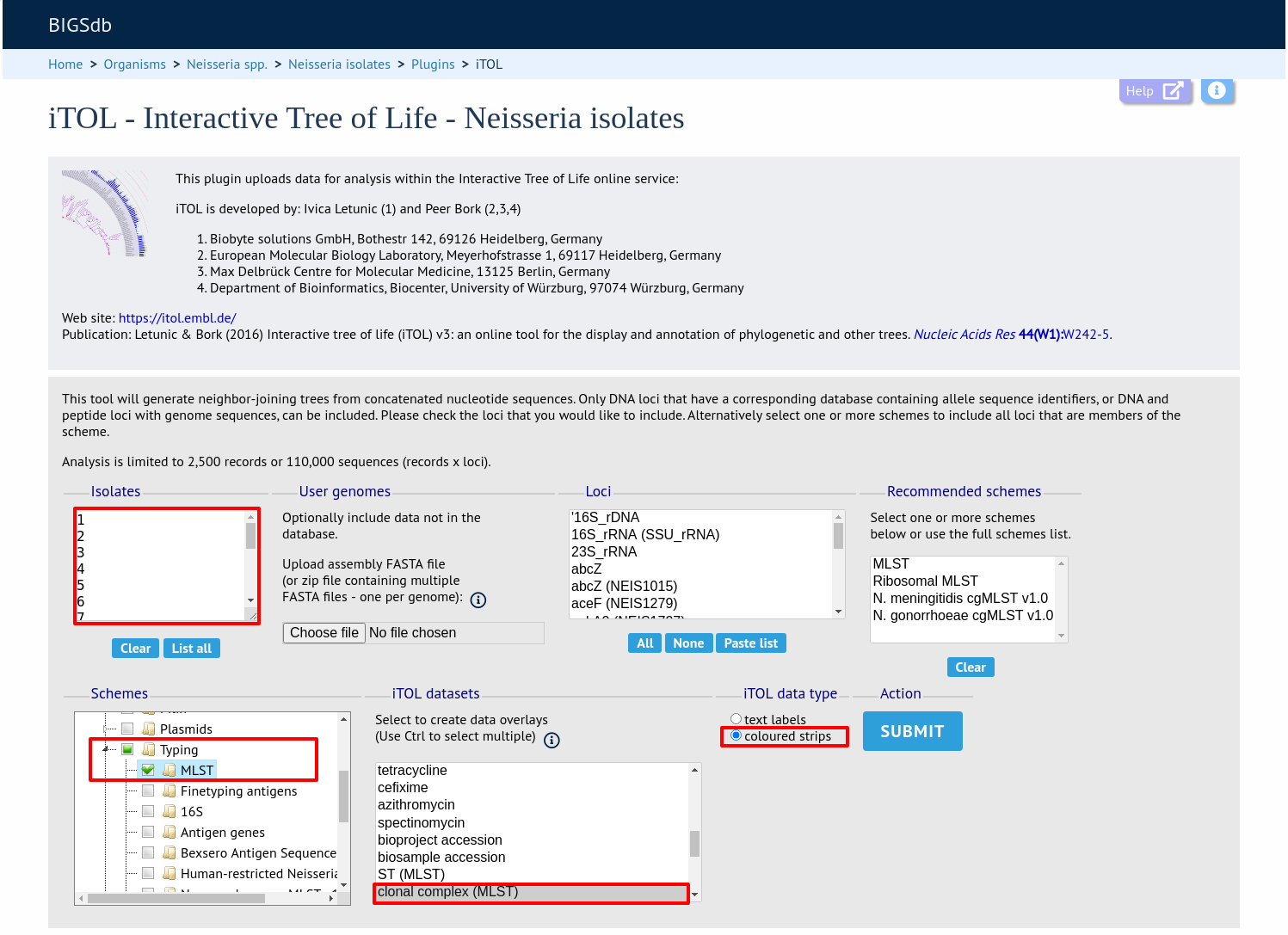This screenshot has height=935, width=1288.
Task: Open Plugins breadcrumb link
Action: 433,65
